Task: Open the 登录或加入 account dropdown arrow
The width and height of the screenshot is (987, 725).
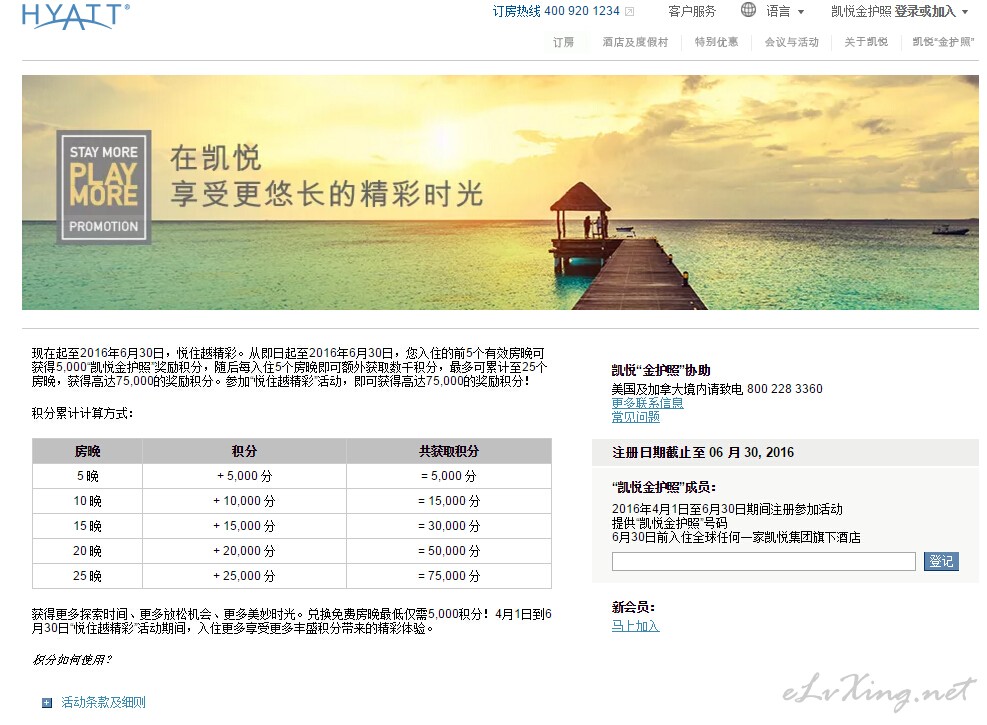Action: [965, 12]
